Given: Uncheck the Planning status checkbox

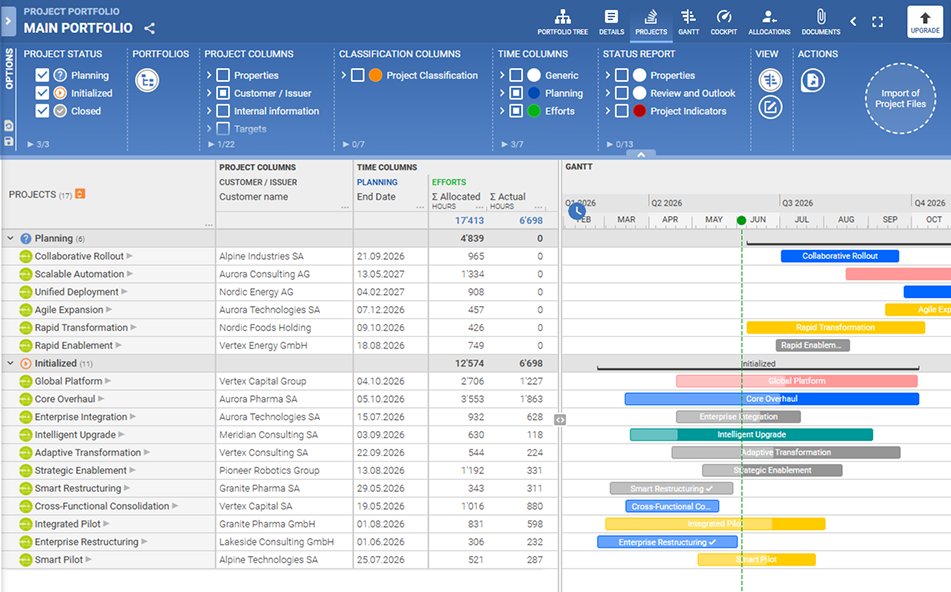Looking at the screenshot, I should click(42, 75).
